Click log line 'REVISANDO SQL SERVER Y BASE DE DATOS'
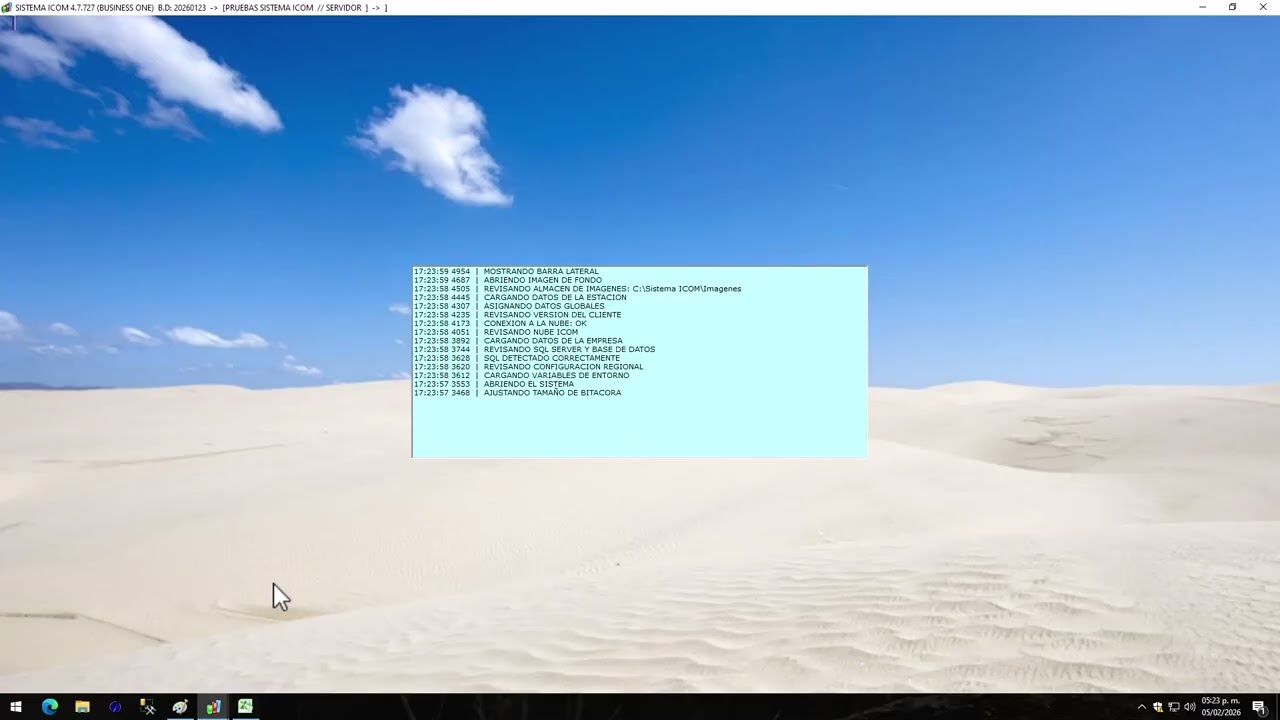The width and height of the screenshot is (1280, 720). (x=534, y=349)
